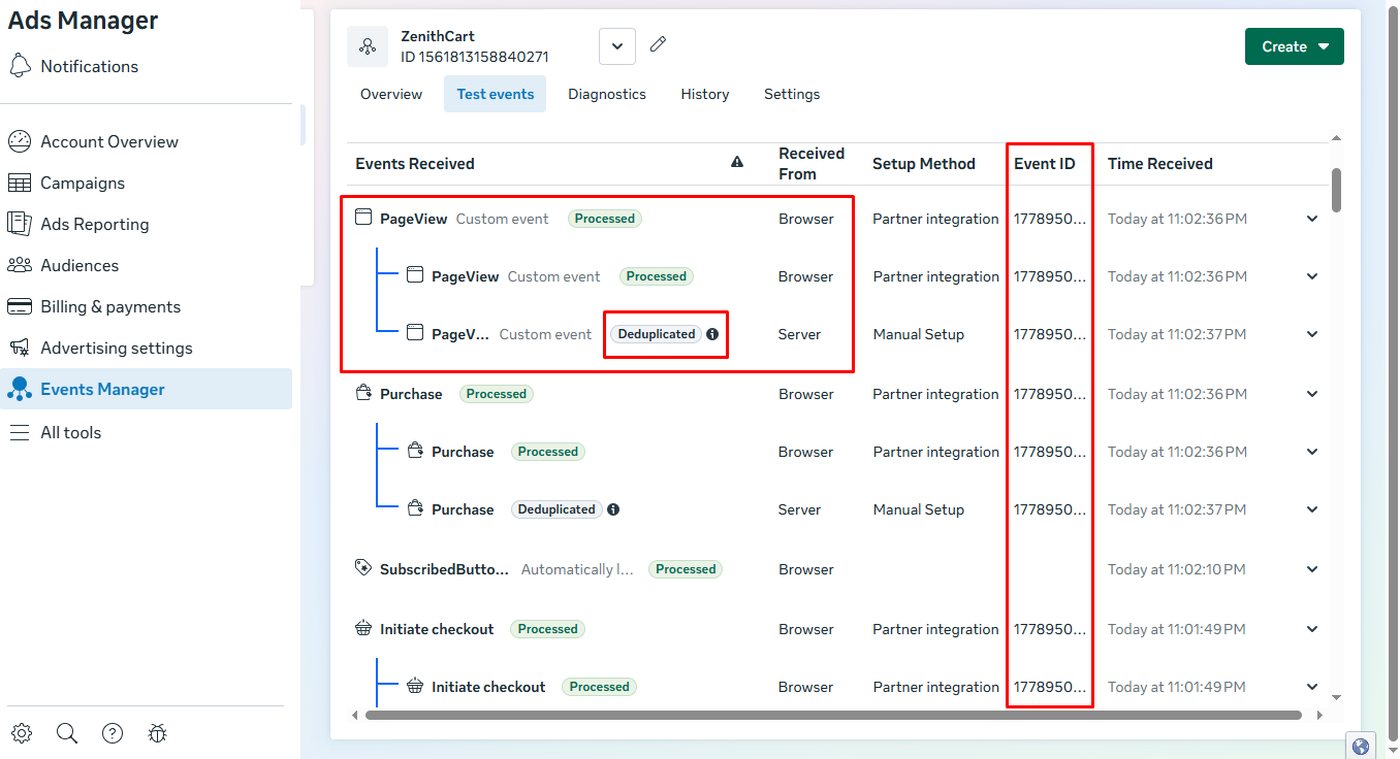Click the warning triangle in Events Received header
The width and height of the screenshot is (1400, 759).
(x=737, y=162)
